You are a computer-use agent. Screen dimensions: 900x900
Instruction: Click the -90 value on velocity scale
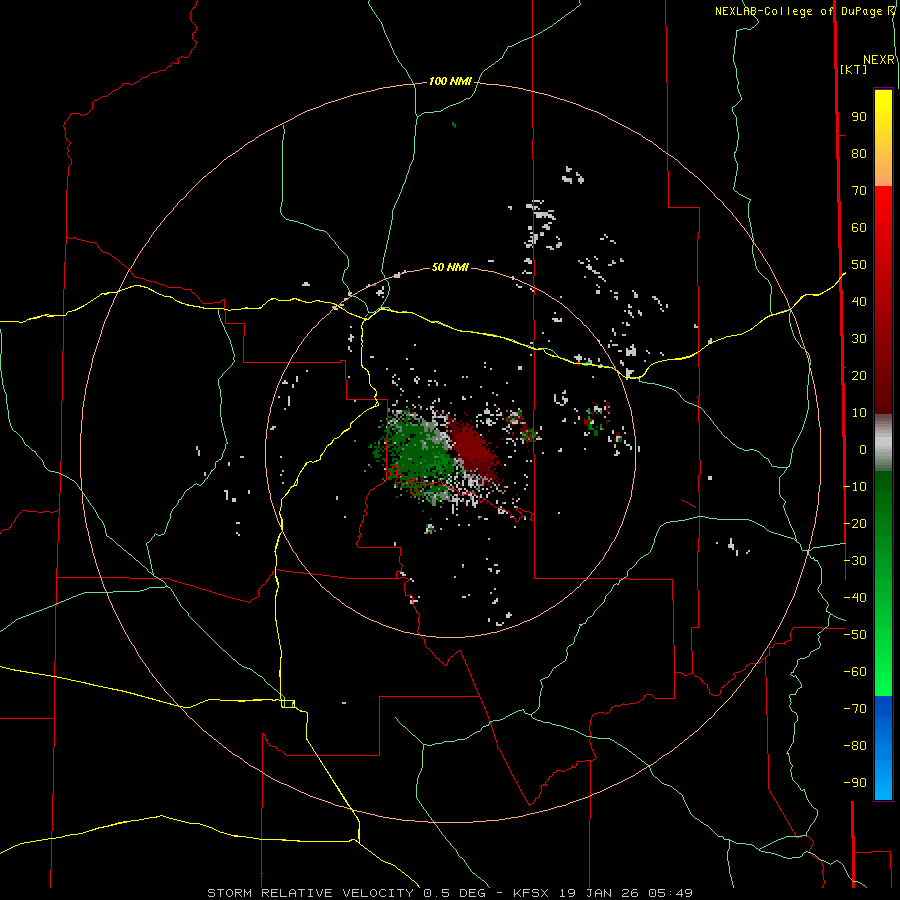click(855, 783)
